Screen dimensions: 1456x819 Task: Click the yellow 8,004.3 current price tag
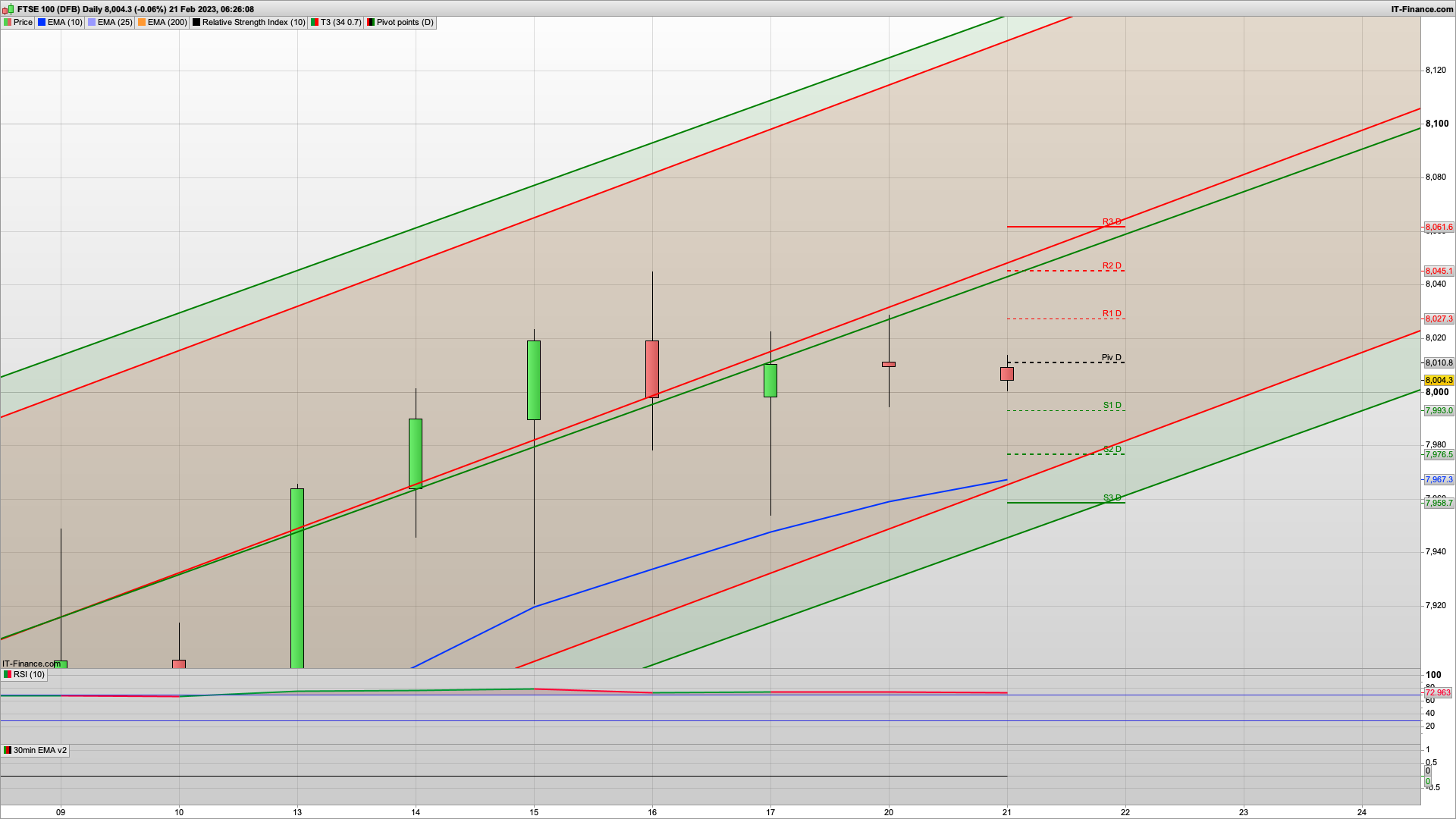pyautogui.click(x=1439, y=380)
